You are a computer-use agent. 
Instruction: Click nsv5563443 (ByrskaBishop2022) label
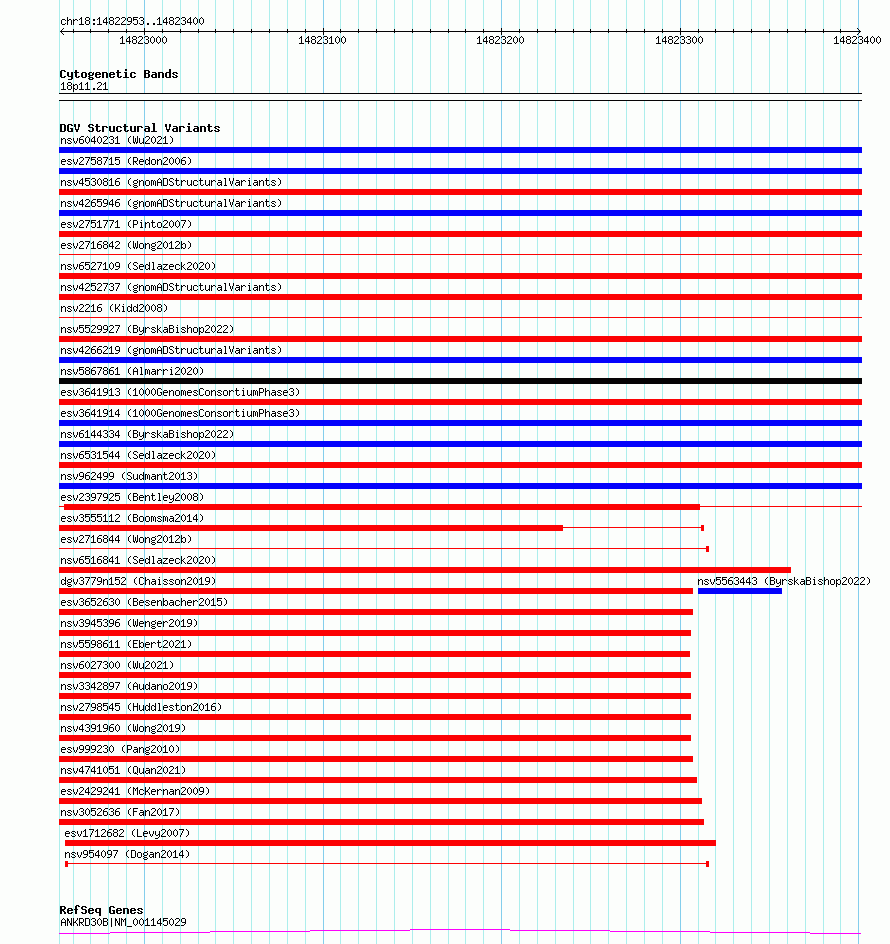click(784, 582)
